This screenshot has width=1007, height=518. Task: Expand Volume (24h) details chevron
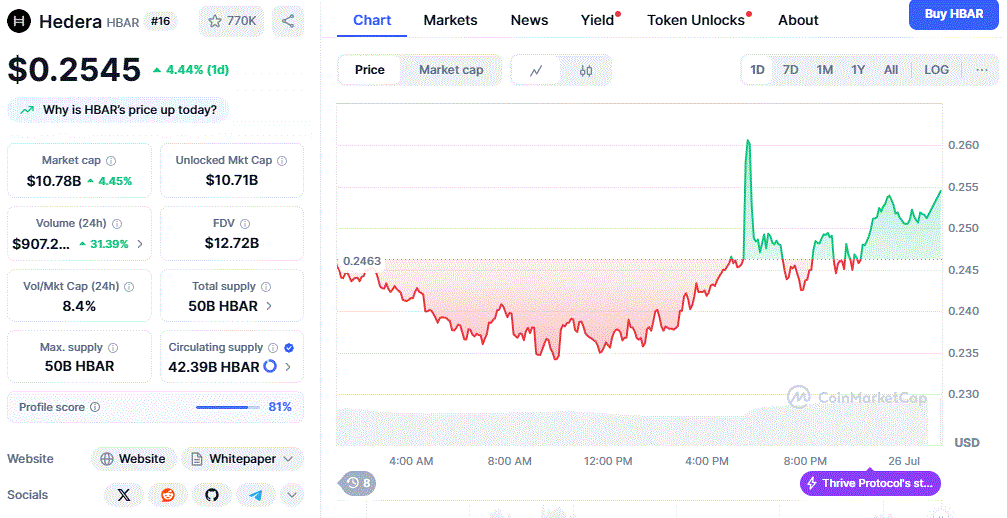point(140,244)
